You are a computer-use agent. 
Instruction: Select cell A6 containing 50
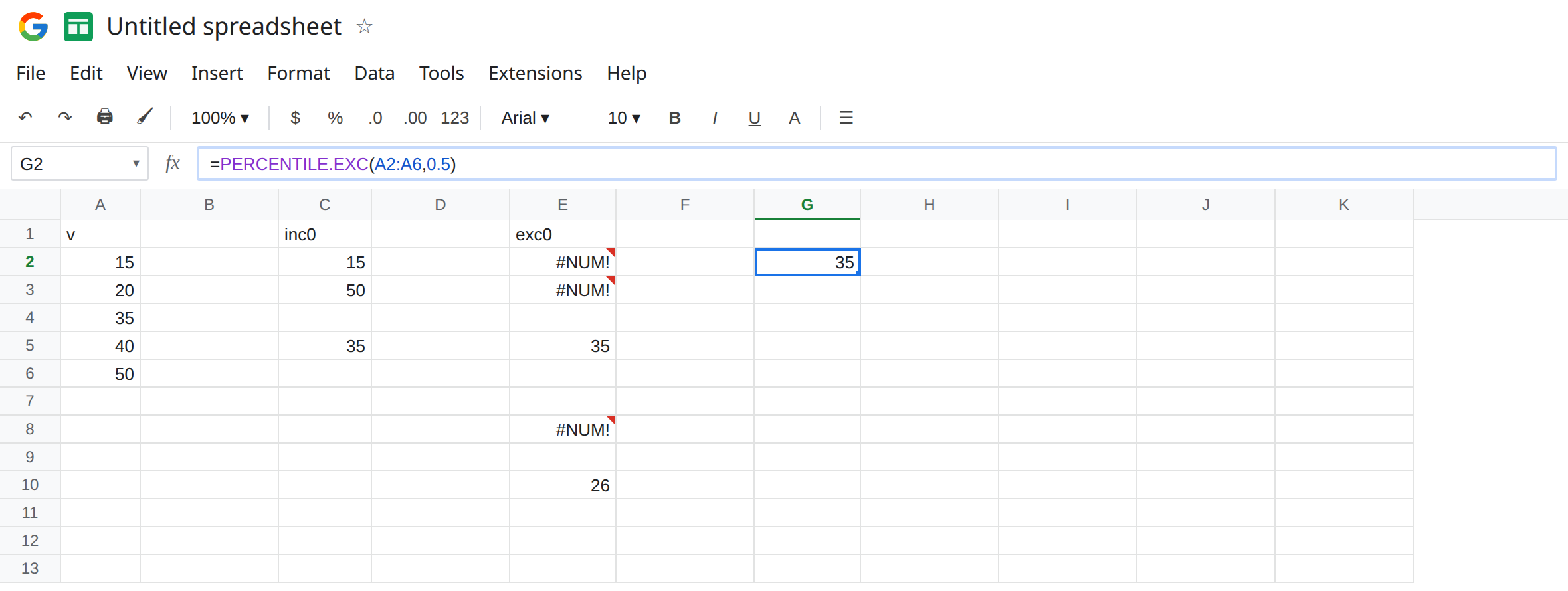[x=100, y=374]
